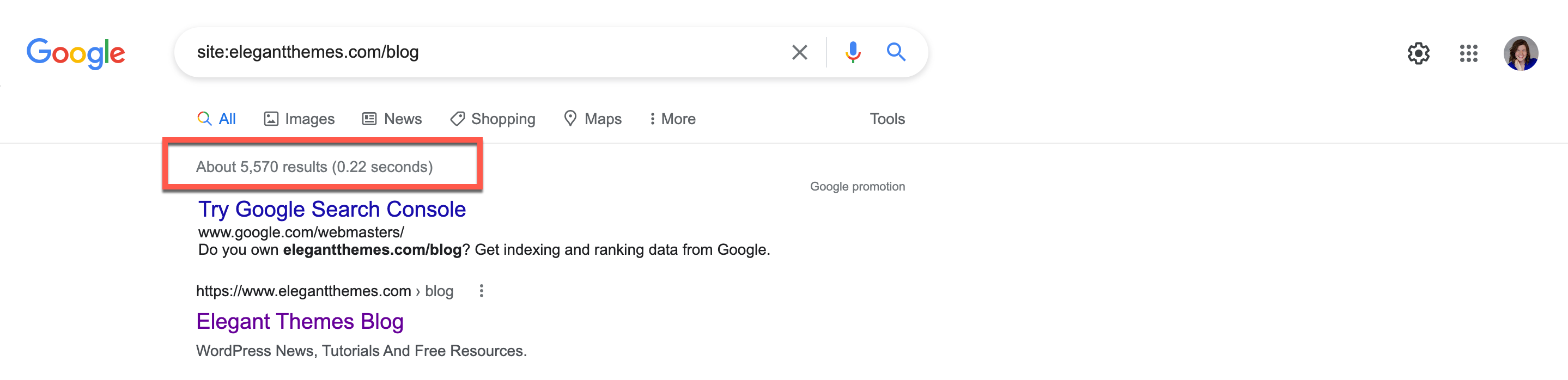Viewport: 1568px width, 380px height.
Task: Switch to the Maps tab
Action: click(592, 119)
